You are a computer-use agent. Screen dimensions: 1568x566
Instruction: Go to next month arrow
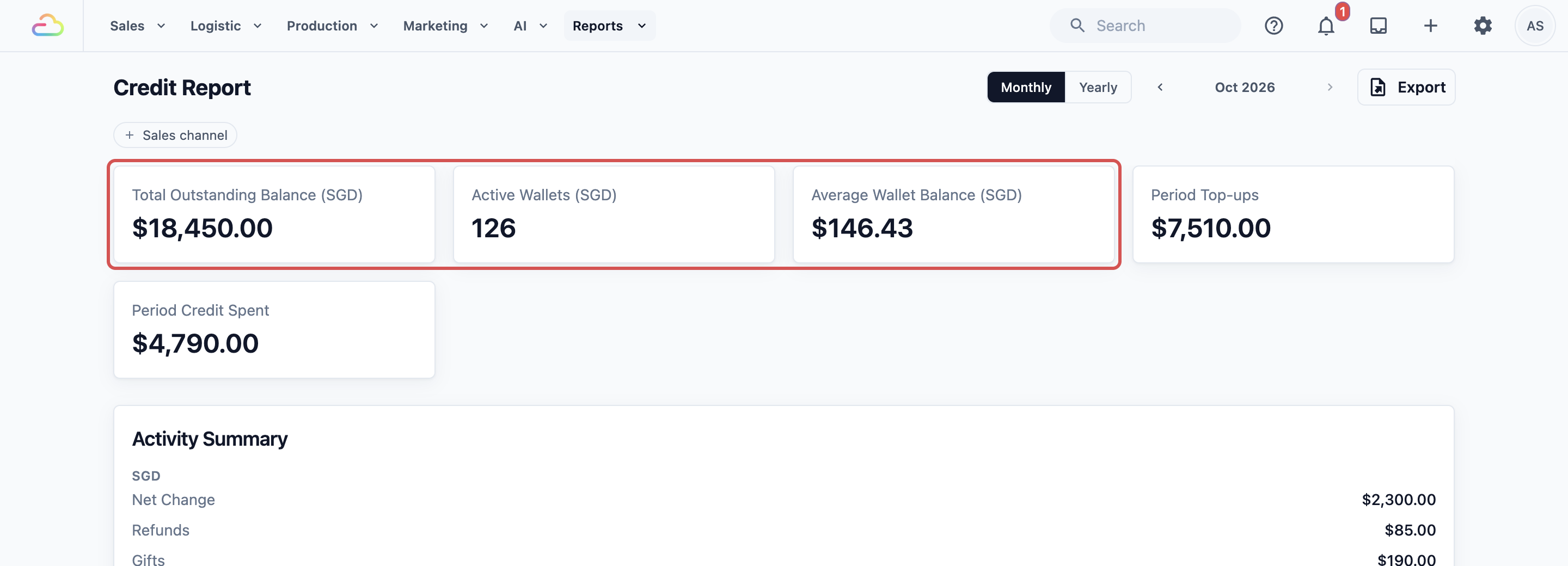pos(1330,87)
